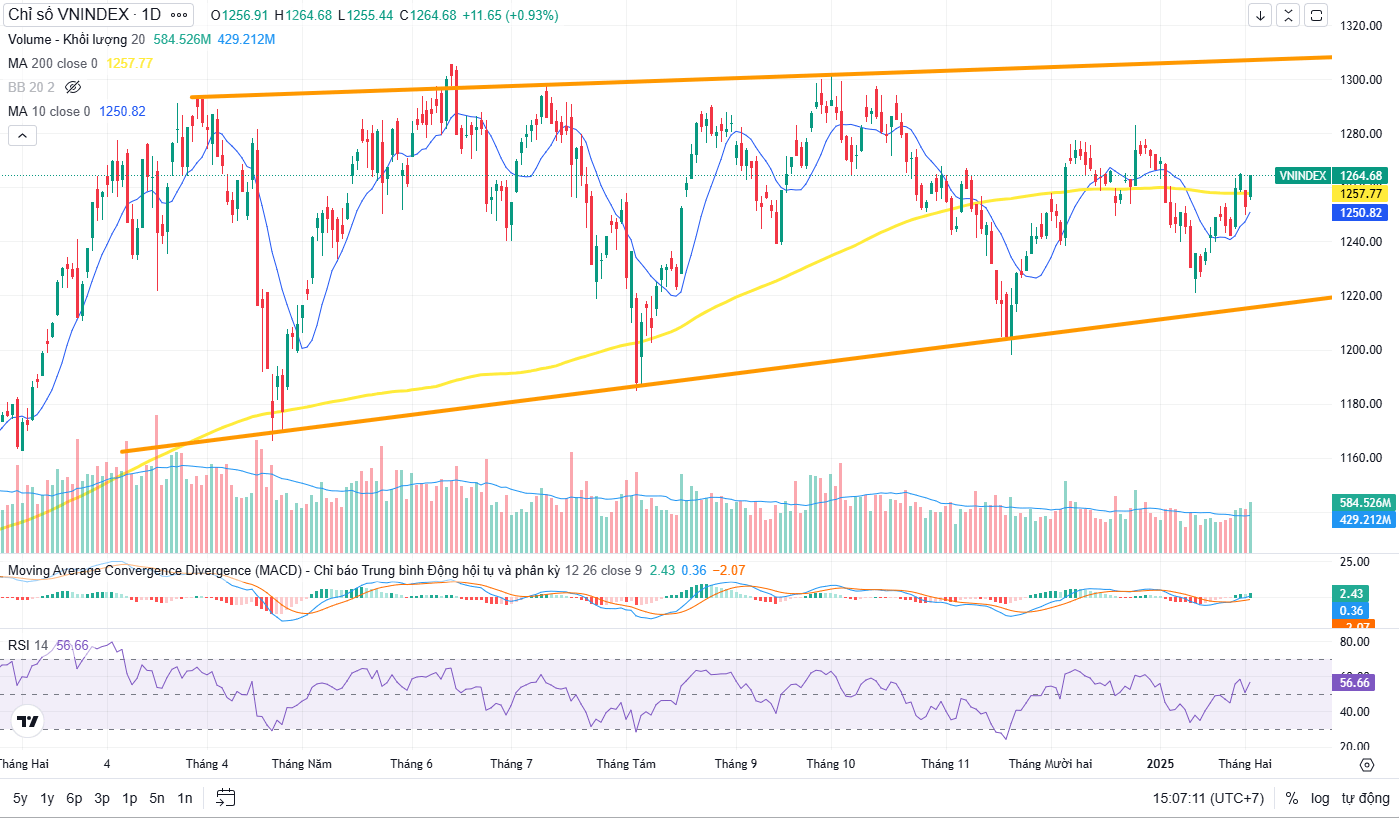Toggle tự động auto scale
The width and height of the screenshot is (1399, 818).
1366,798
